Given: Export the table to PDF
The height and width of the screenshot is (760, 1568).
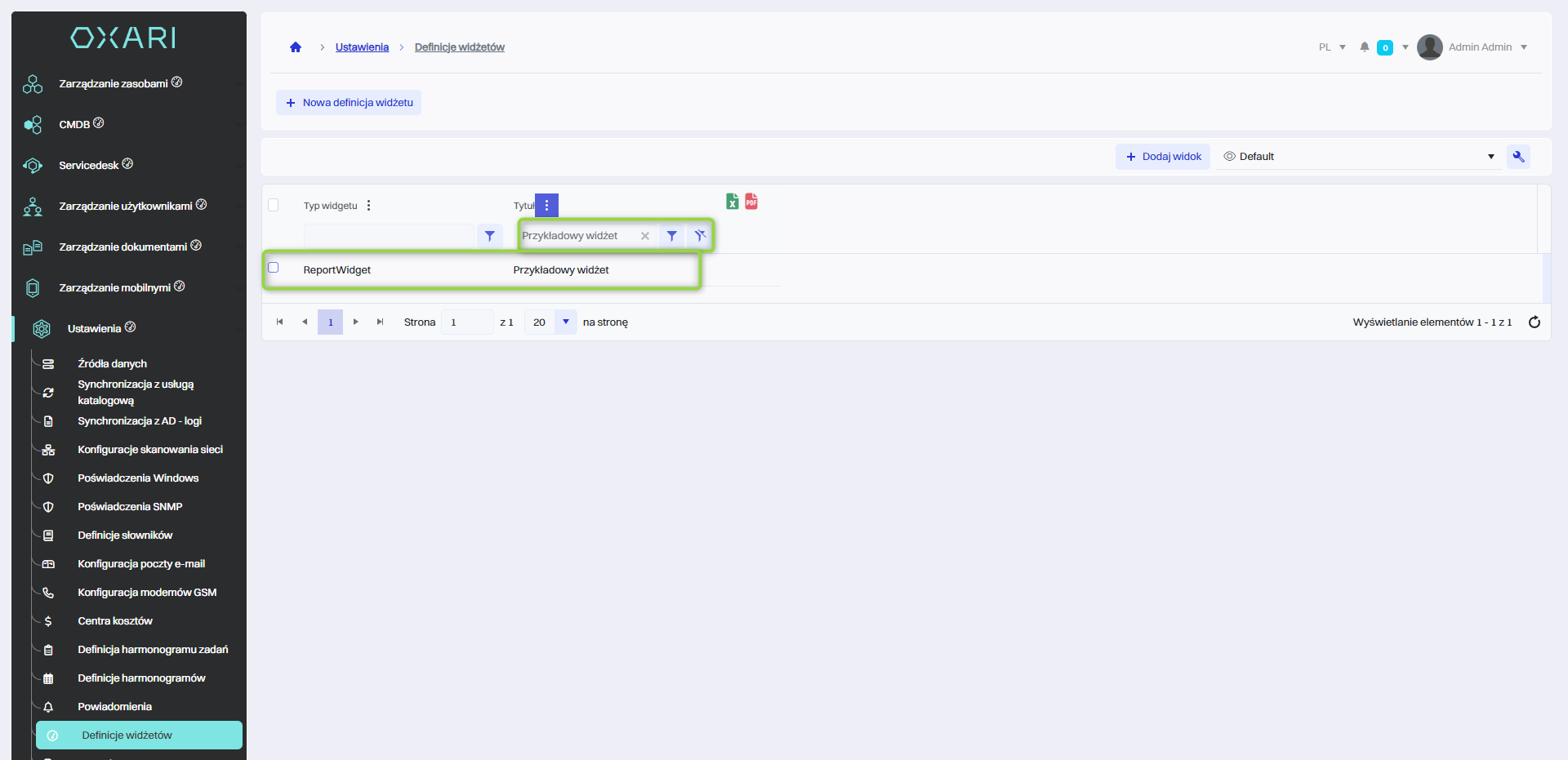Looking at the screenshot, I should pyautogui.click(x=751, y=202).
